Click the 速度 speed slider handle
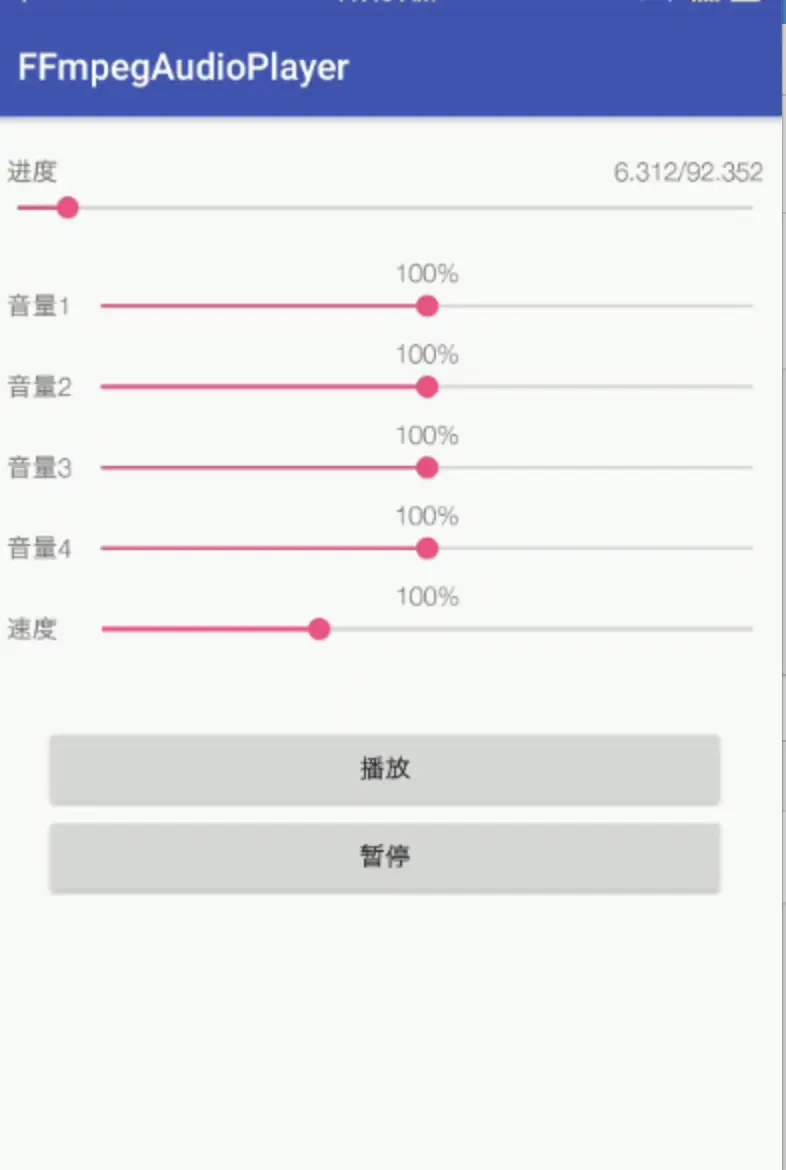 pyautogui.click(x=319, y=629)
